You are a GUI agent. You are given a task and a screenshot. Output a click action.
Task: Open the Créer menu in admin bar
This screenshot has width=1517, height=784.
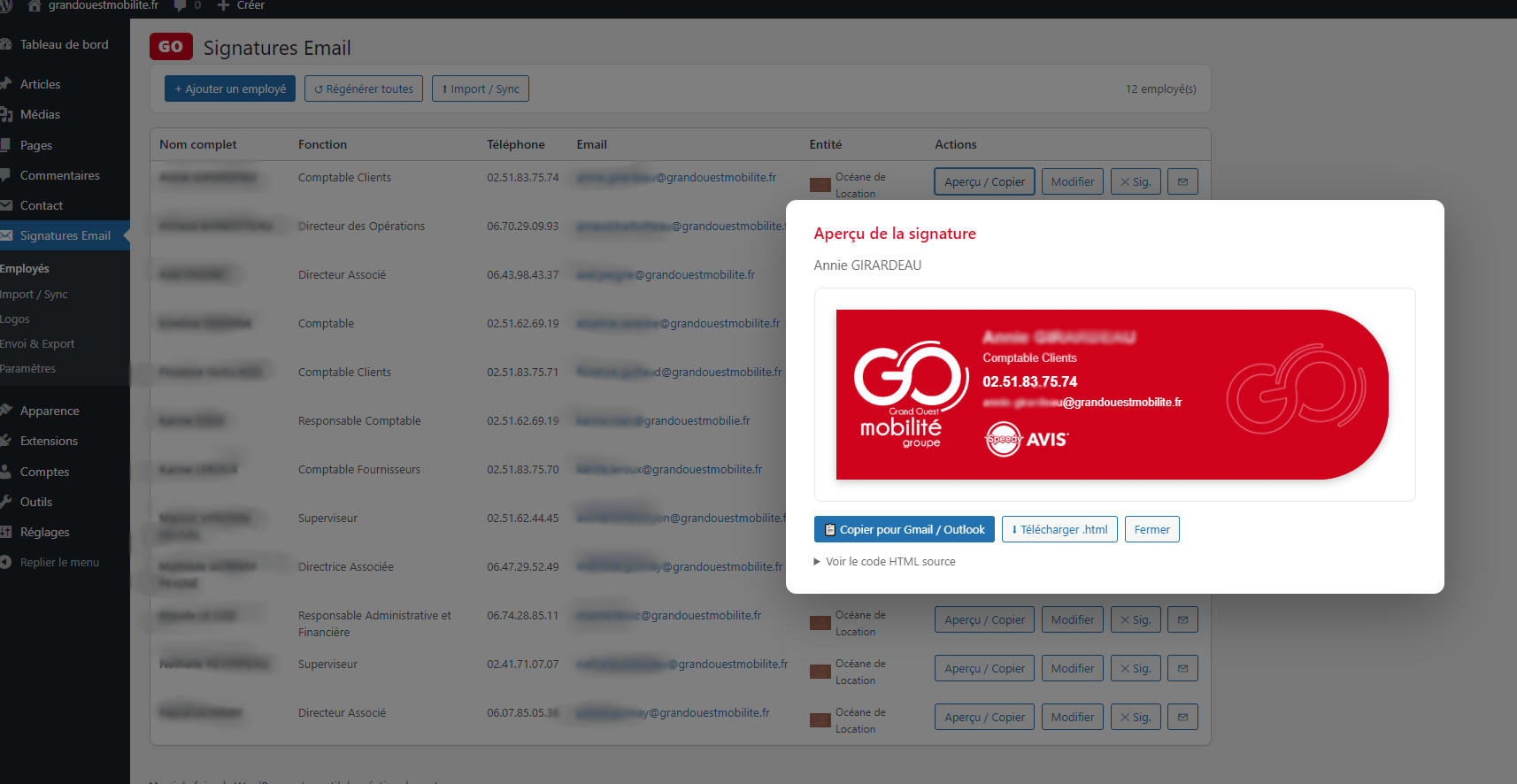[x=242, y=5]
